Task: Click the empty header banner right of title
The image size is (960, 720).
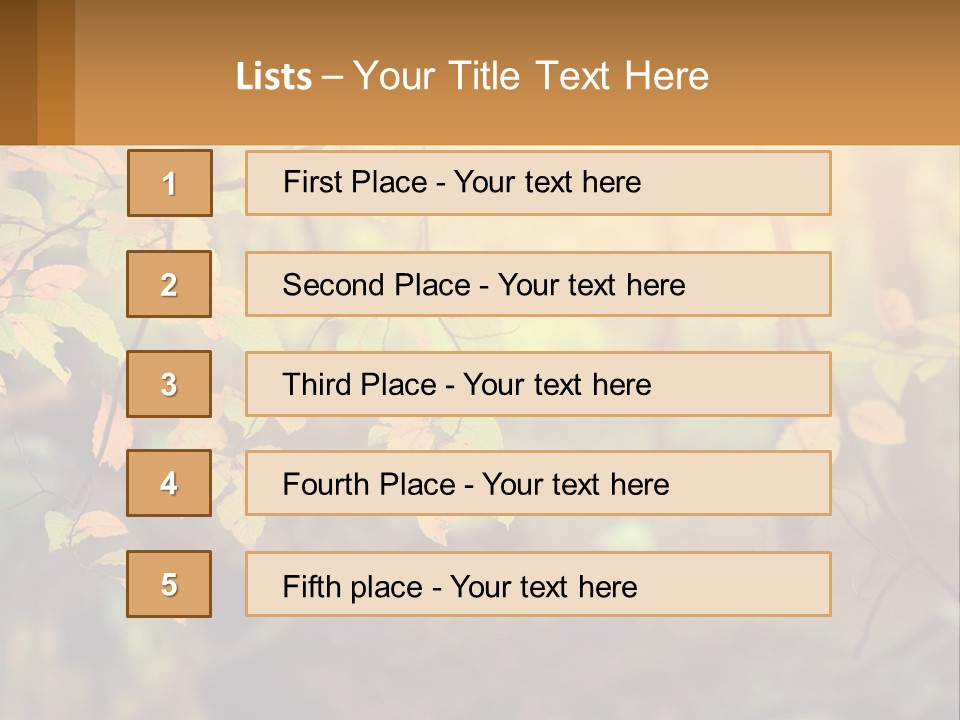Action: tap(840, 75)
